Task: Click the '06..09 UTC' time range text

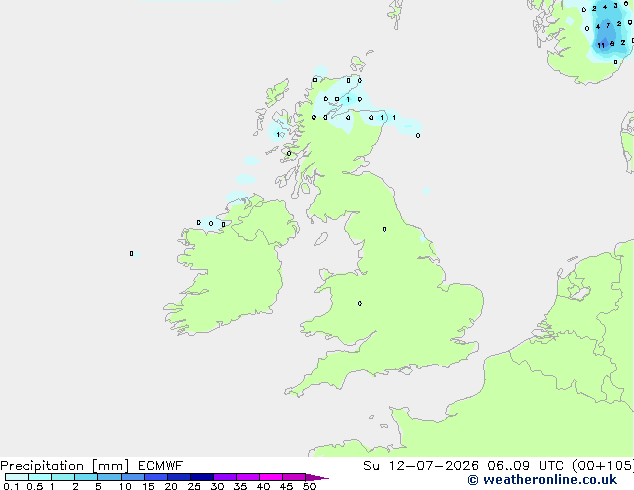Action: pos(525,466)
